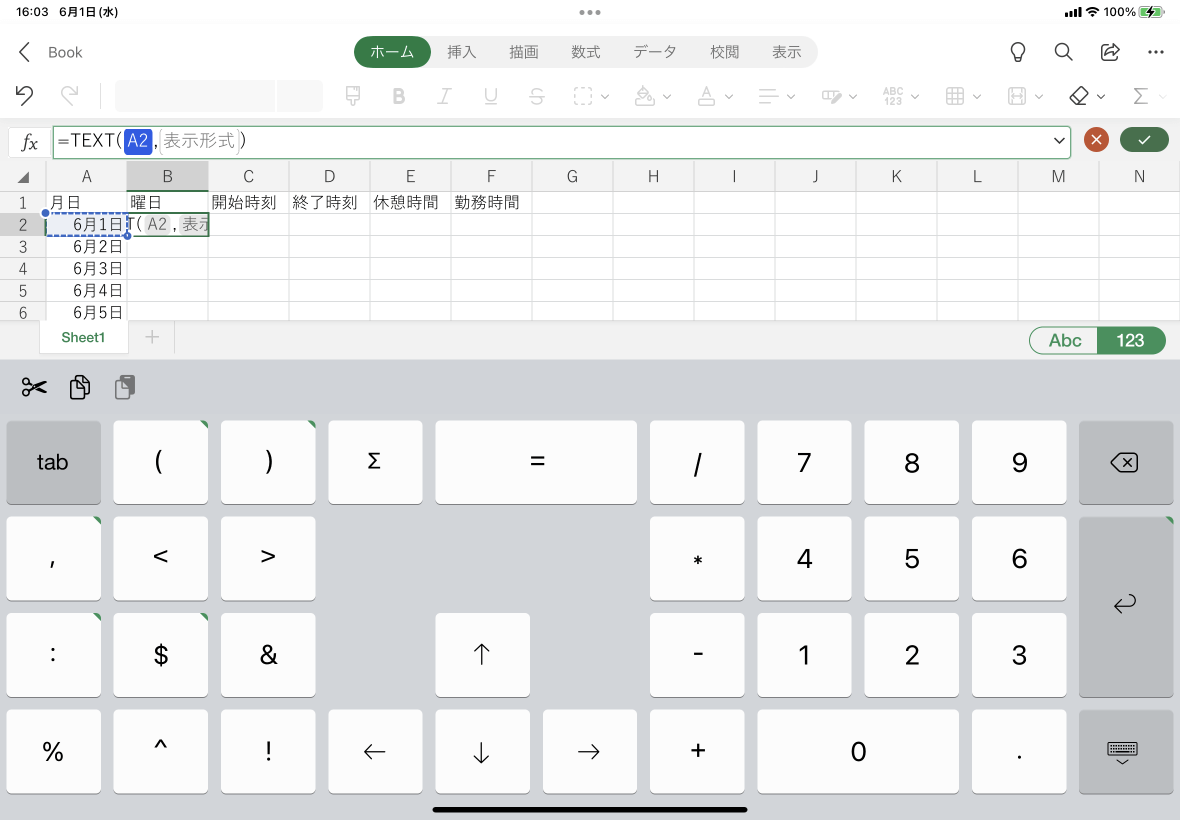This screenshot has height=820, width=1180.
Task: Cut with the scissors icon
Action: tap(34, 387)
